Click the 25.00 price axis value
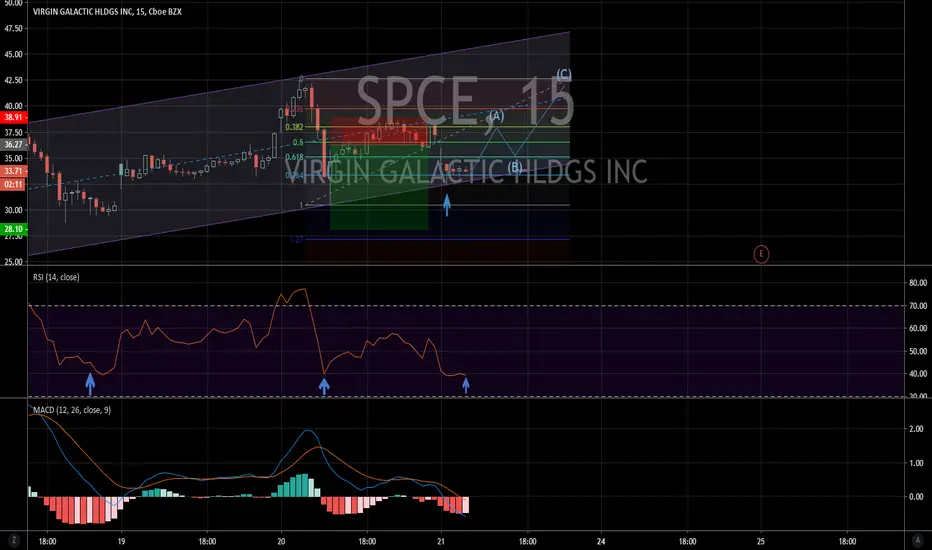This screenshot has height=550, width=932. [x=13, y=262]
